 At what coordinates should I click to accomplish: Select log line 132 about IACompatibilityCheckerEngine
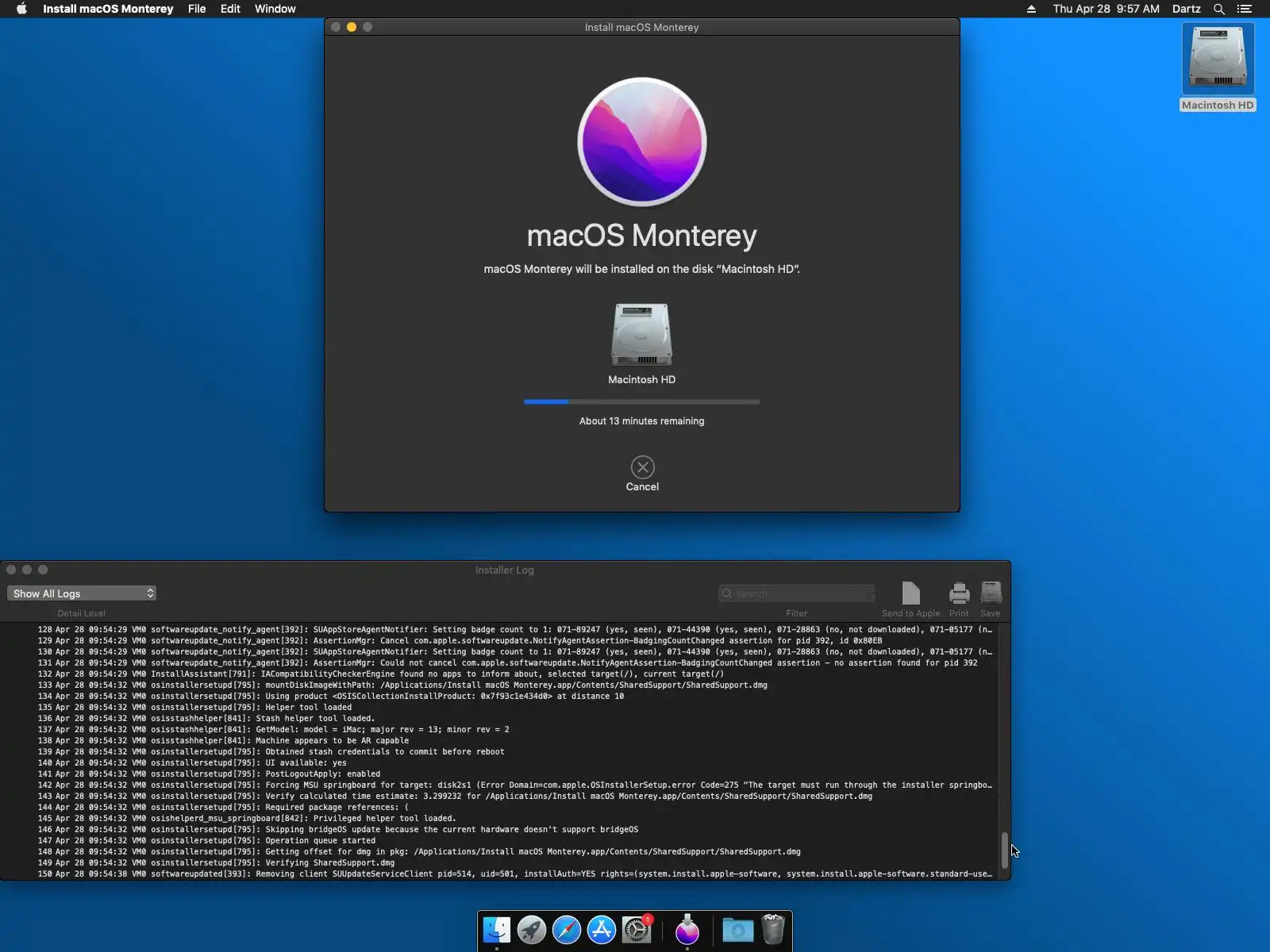click(500, 674)
